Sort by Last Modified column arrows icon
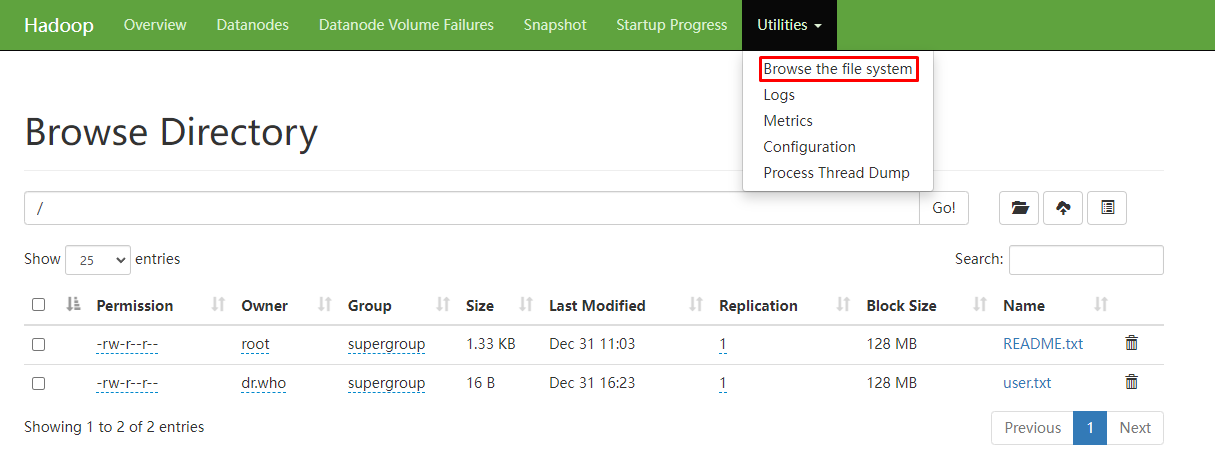The width and height of the screenshot is (1215, 468). coord(697,305)
